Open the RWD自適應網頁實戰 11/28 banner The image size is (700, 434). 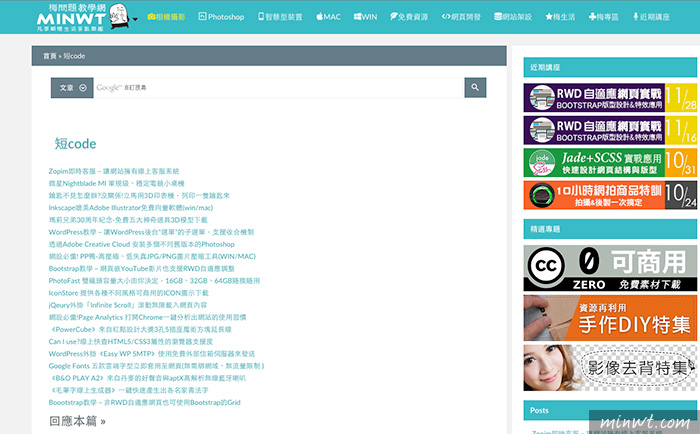pos(610,98)
